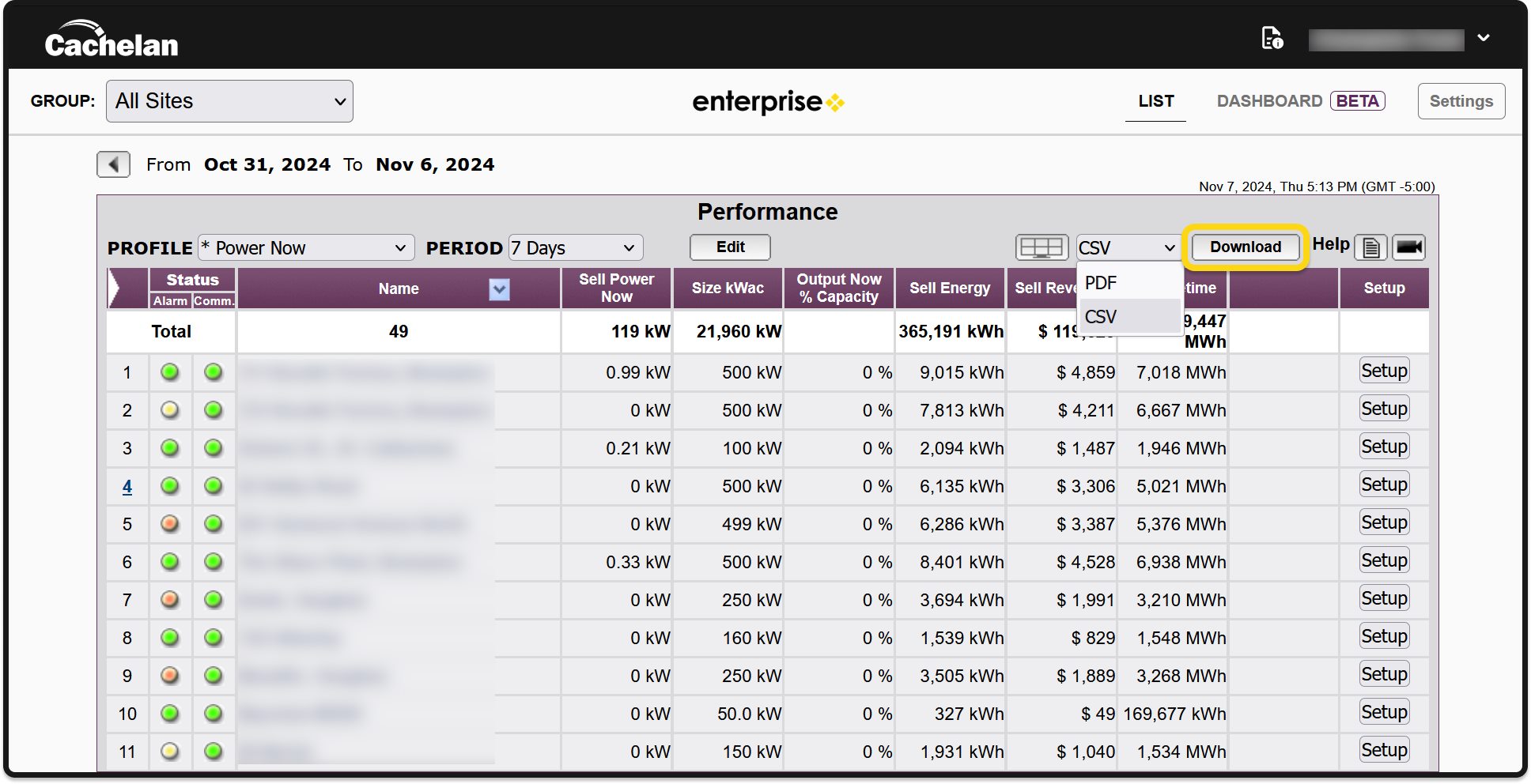Select PDF from format options
Viewport: 1531px width, 784px height.
[x=1101, y=283]
